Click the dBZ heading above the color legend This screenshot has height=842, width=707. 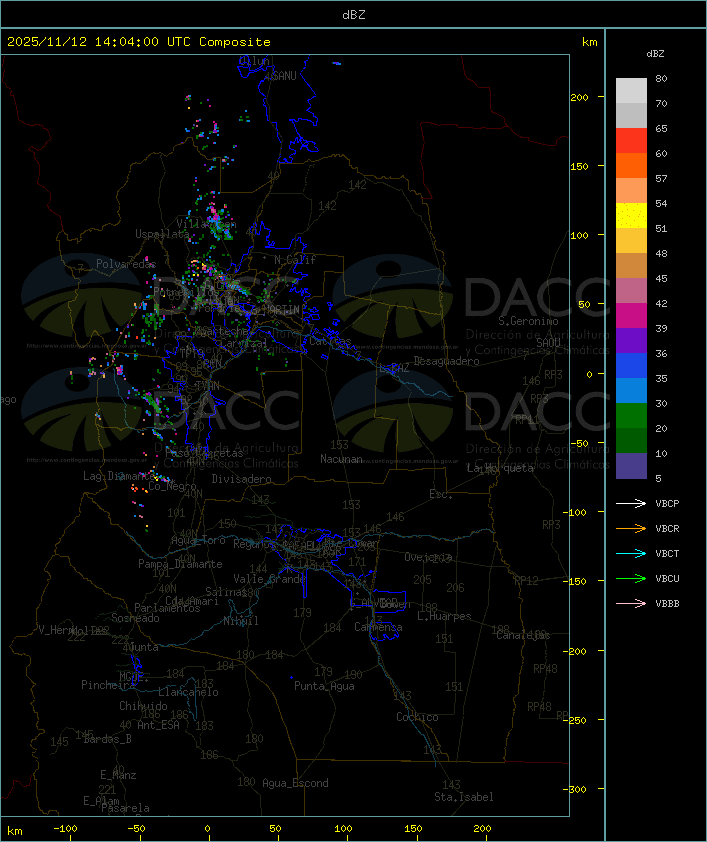point(655,54)
